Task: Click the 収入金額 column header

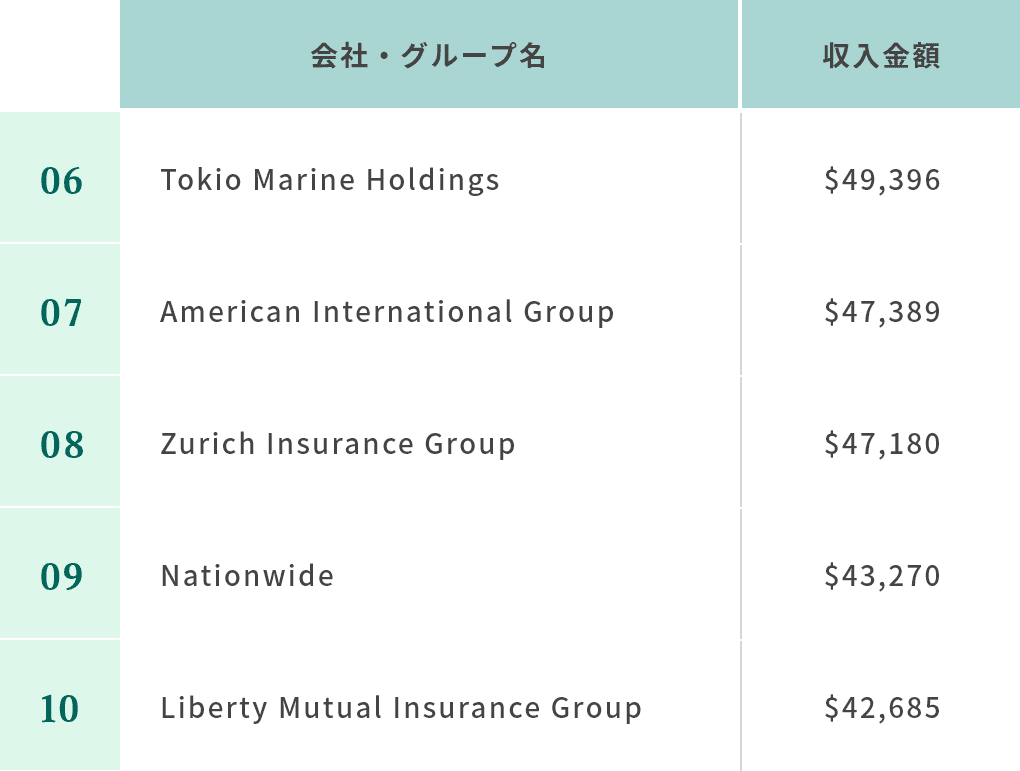Action: pos(881,54)
